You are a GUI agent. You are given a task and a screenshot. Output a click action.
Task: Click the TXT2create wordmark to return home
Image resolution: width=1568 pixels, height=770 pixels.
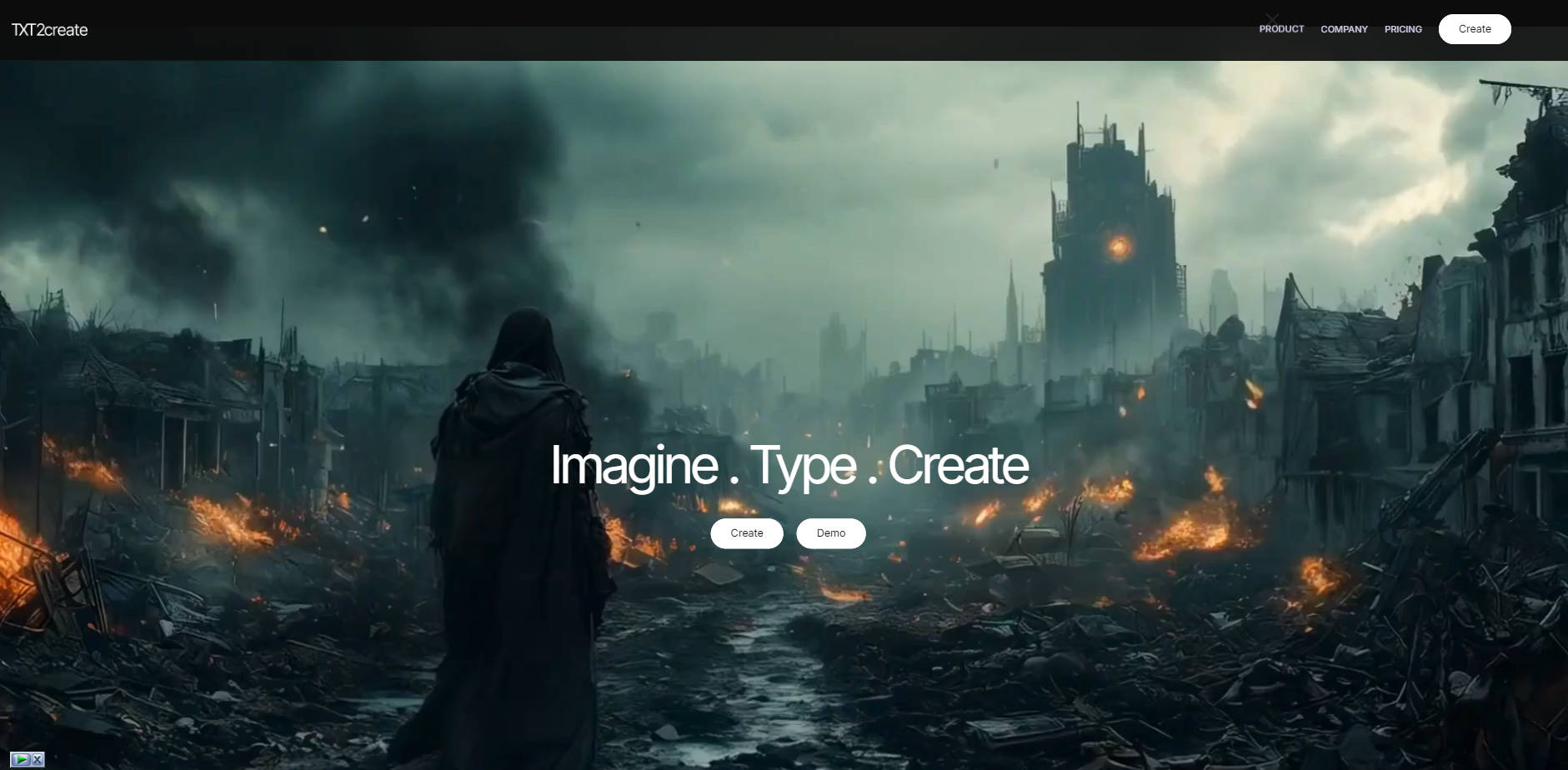click(50, 29)
